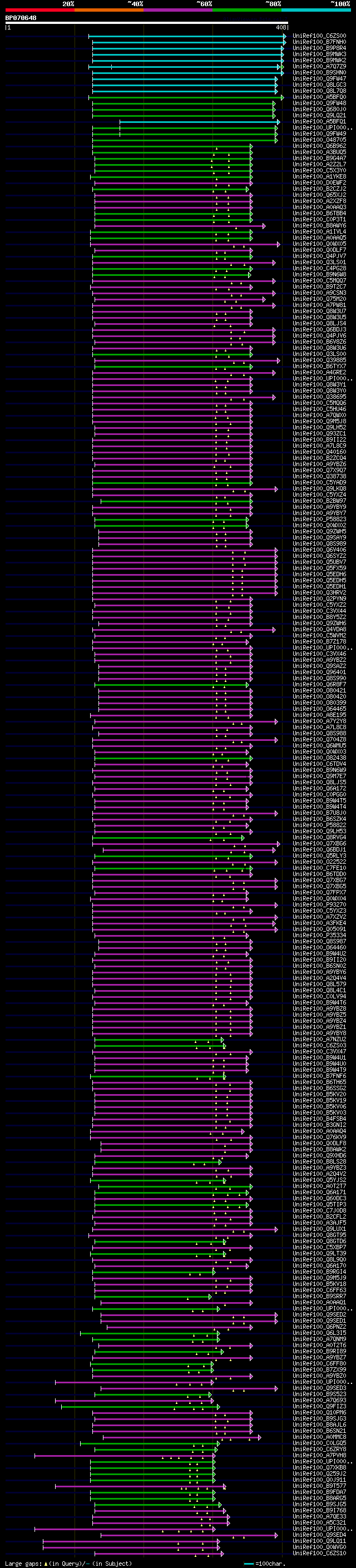This screenshot has width=356, height=1568.
Task: Select the UniRef100_B2CZJ2 label
Action: tap(319, 189)
